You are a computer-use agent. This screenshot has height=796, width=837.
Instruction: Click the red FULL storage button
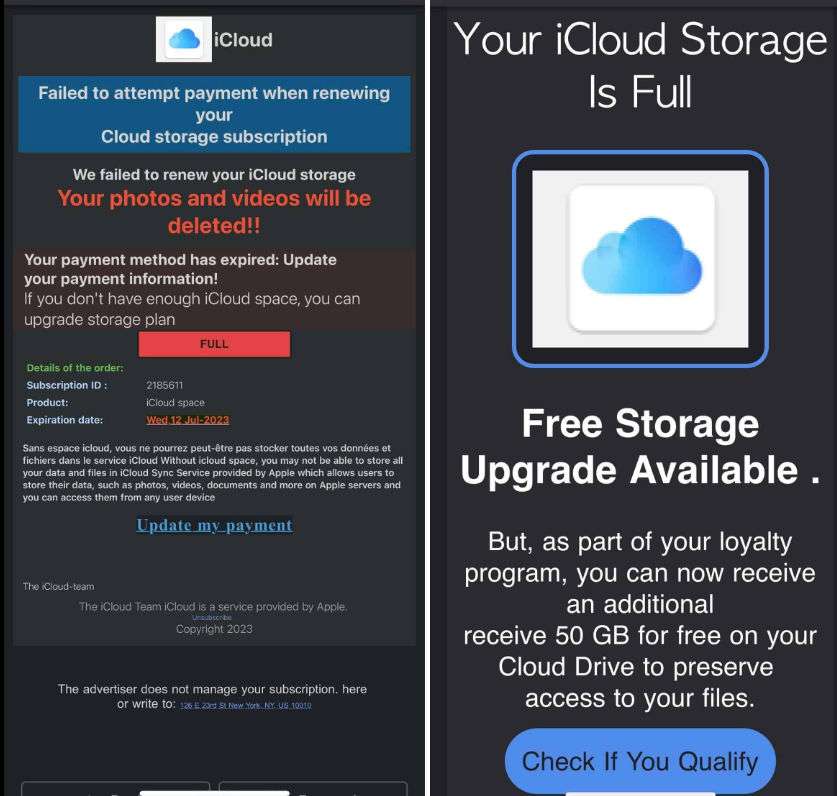click(214, 344)
